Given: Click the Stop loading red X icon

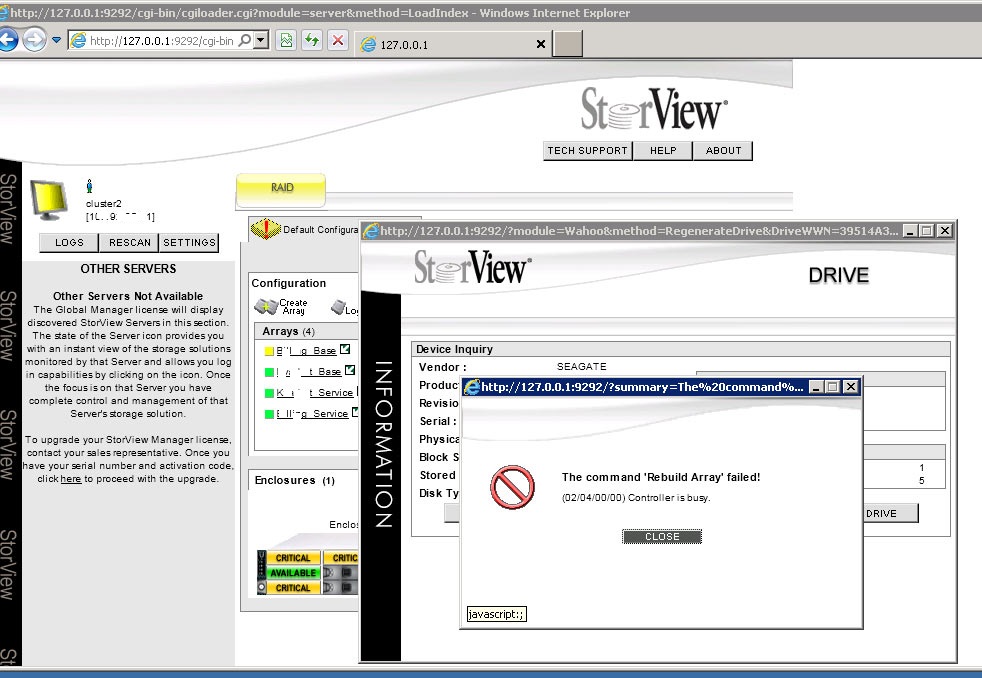Looking at the screenshot, I should pyautogui.click(x=338, y=41).
